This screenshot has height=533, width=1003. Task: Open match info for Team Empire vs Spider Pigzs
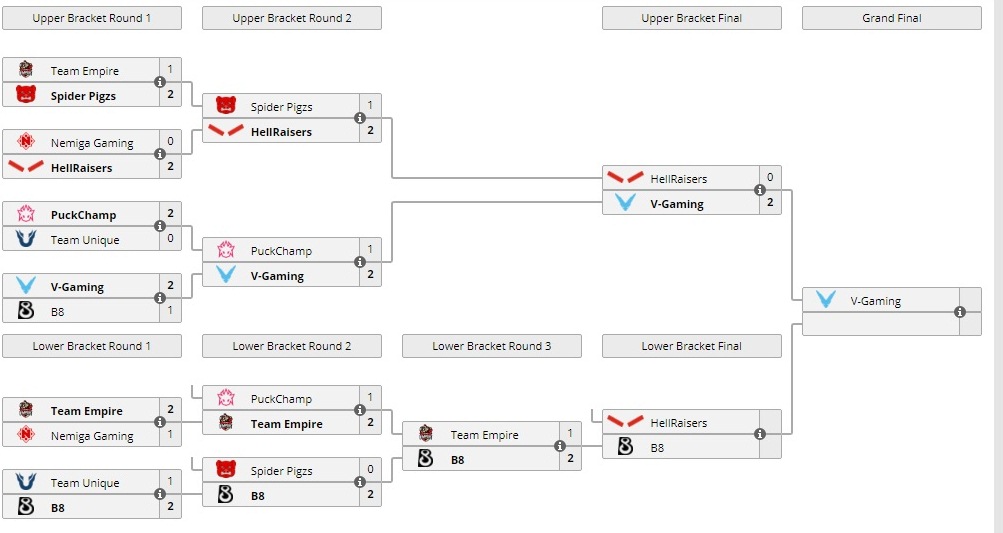click(160, 83)
